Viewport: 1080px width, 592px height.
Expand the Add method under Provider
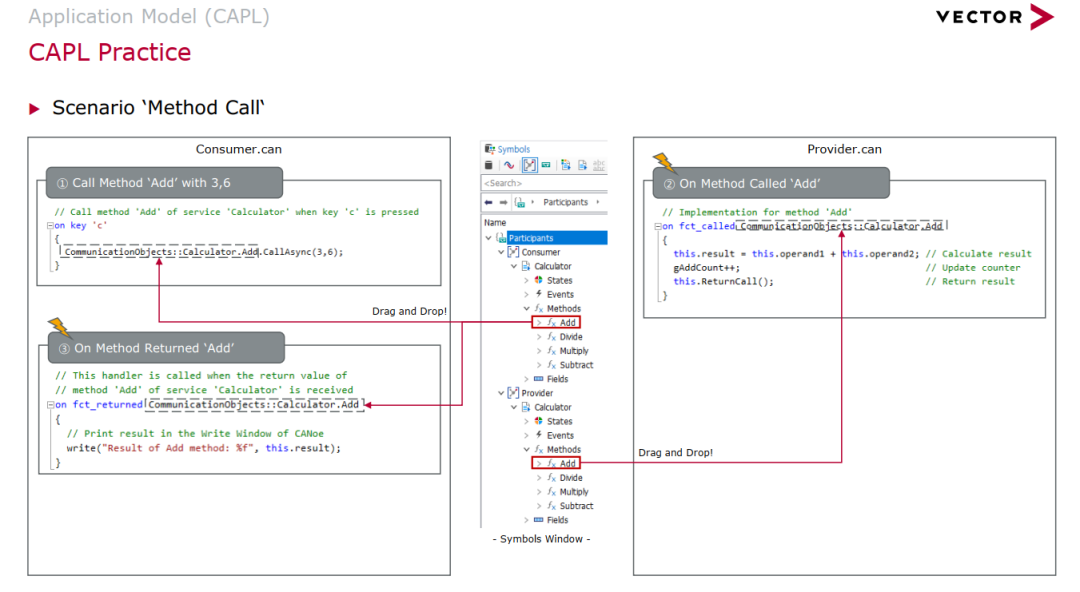[539, 464]
